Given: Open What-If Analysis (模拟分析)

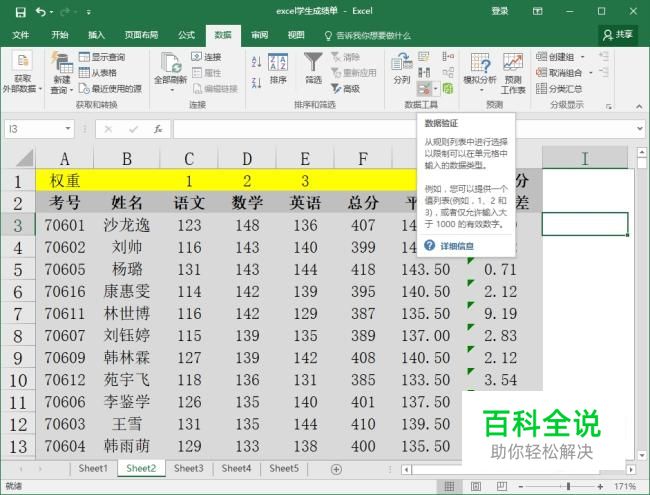Looking at the screenshot, I should pyautogui.click(x=480, y=73).
